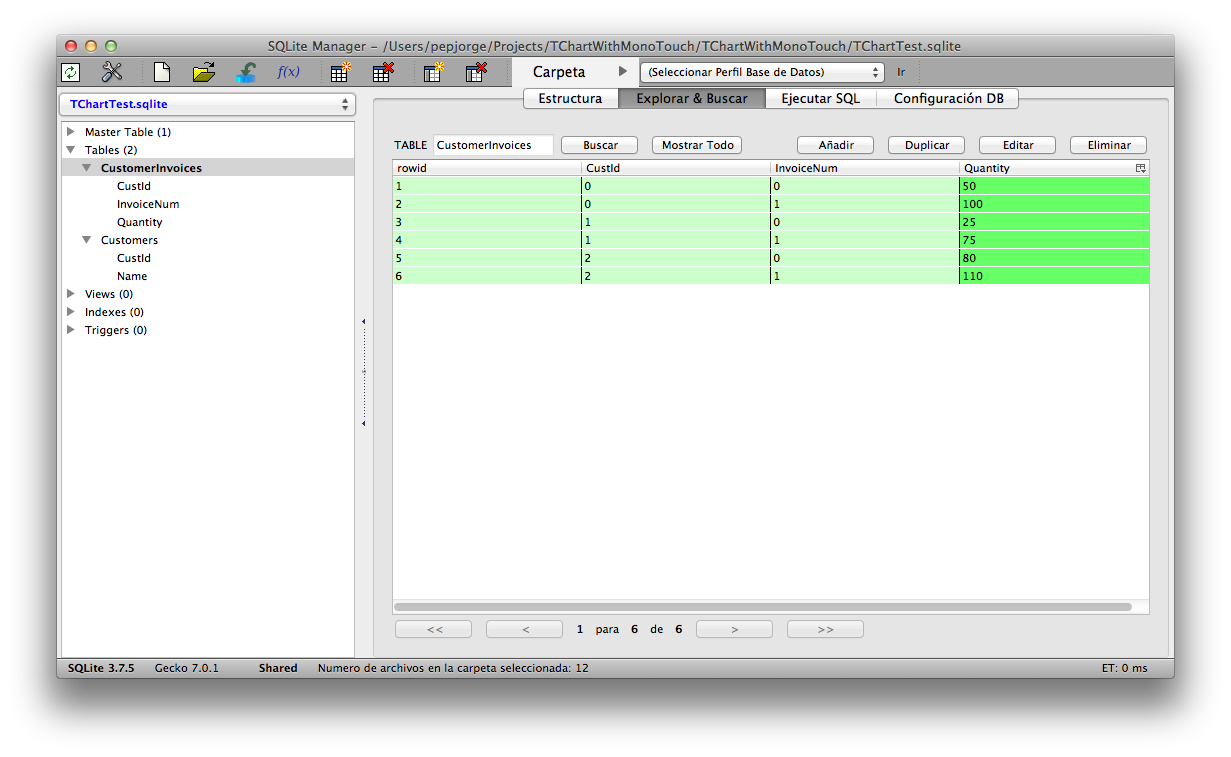Sort by the Quantity column header
This screenshot has width=1231, height=757.
coord(1047,168)
